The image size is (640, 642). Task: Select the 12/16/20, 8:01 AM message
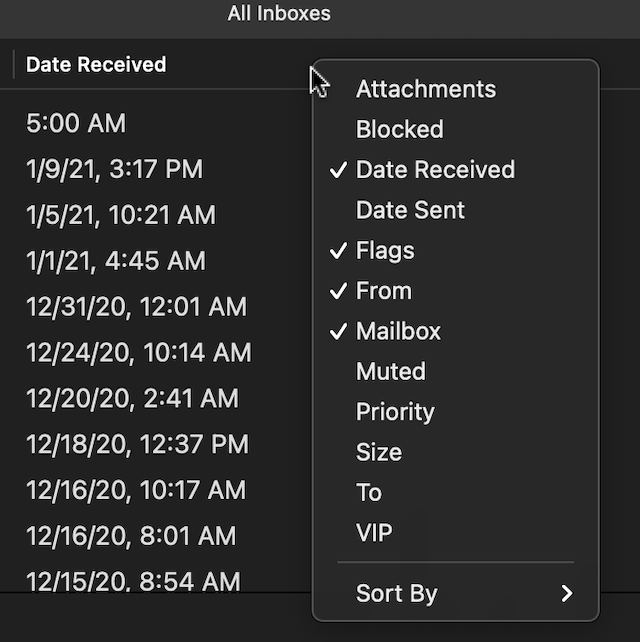click(131, 535)
